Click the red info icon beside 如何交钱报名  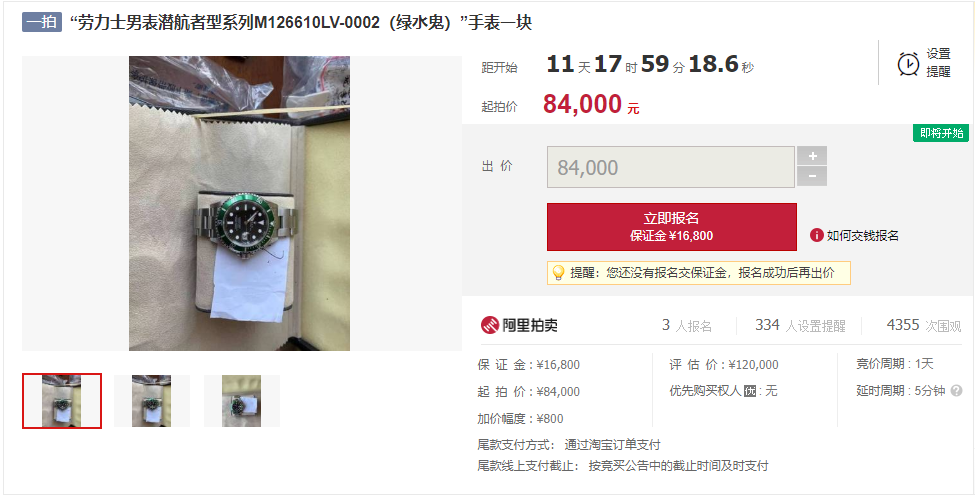816,235
